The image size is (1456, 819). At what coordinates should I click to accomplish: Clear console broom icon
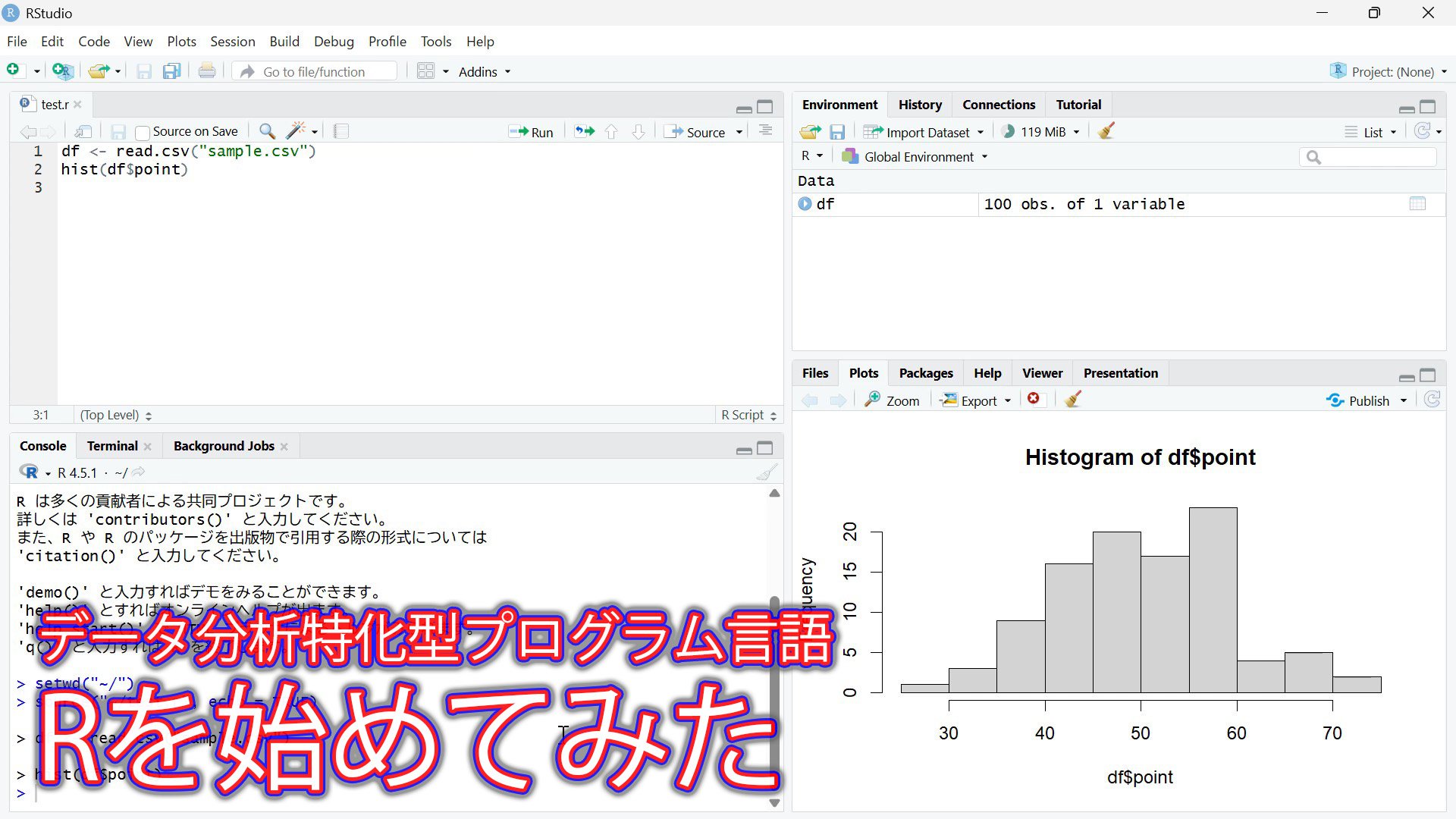coord(767,472)
